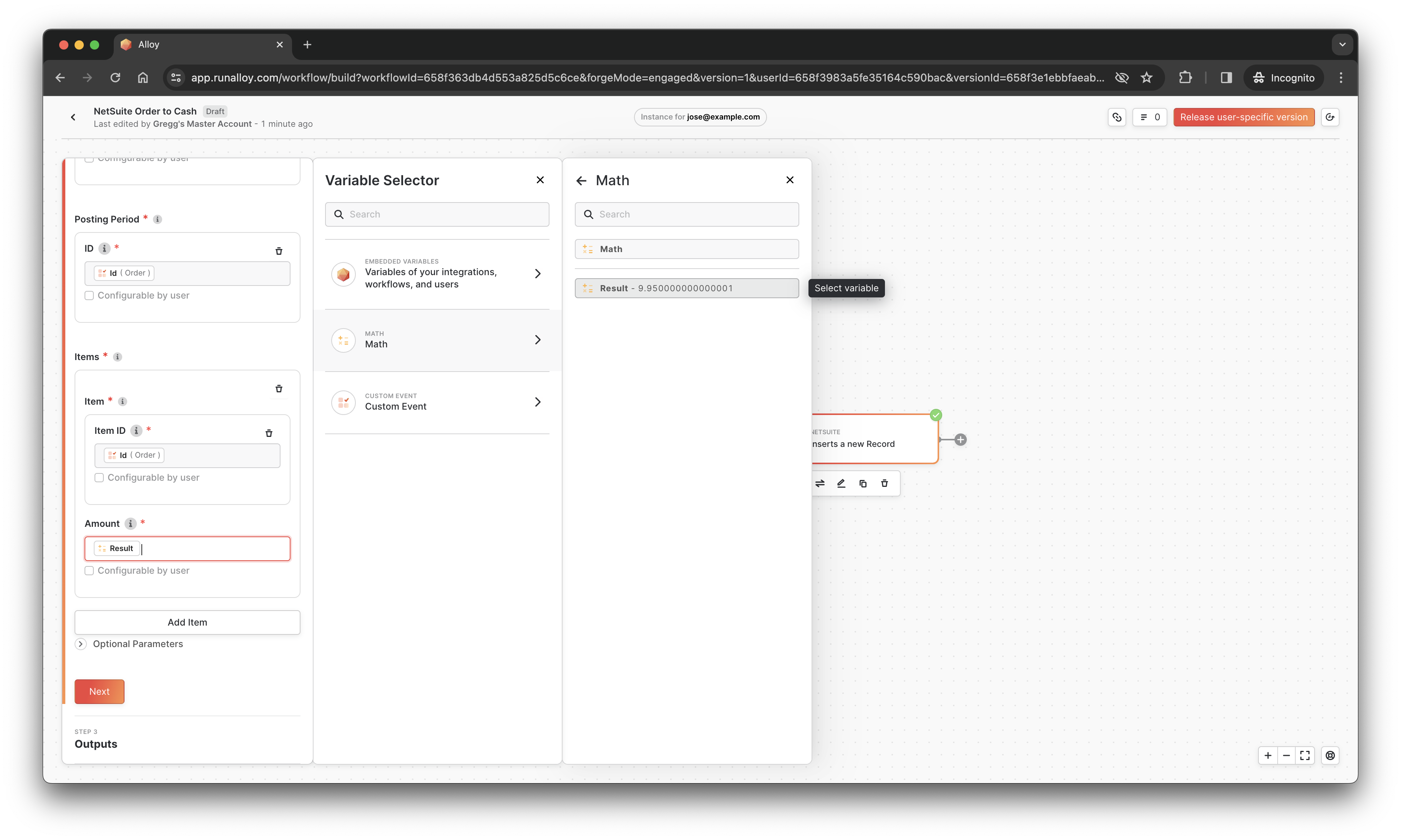Screen dimensions: 1401x840
Task: Open Step 3 Outputs section
Action: (x=96, y=744)
